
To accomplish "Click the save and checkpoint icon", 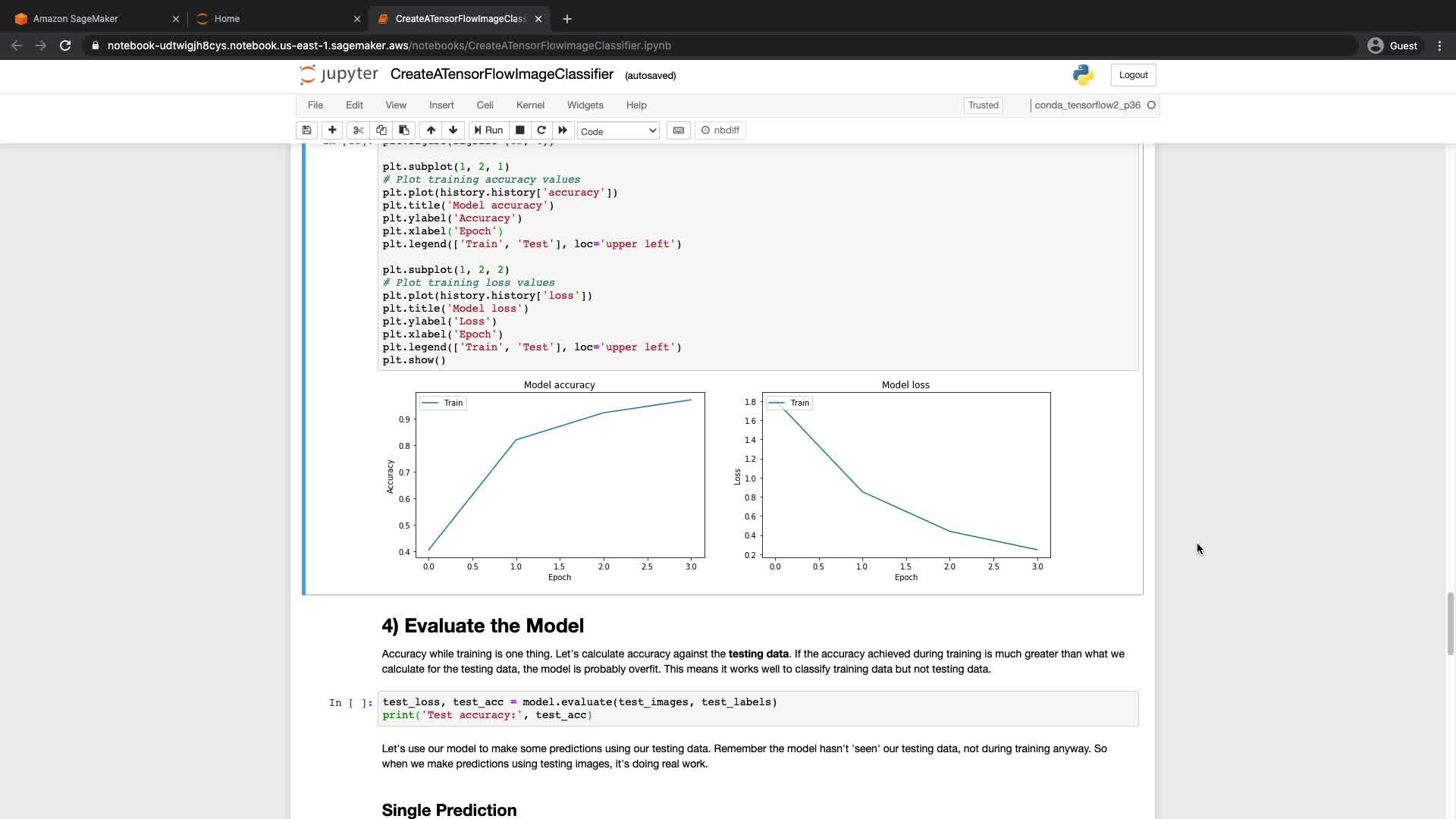I will (306, 130).
